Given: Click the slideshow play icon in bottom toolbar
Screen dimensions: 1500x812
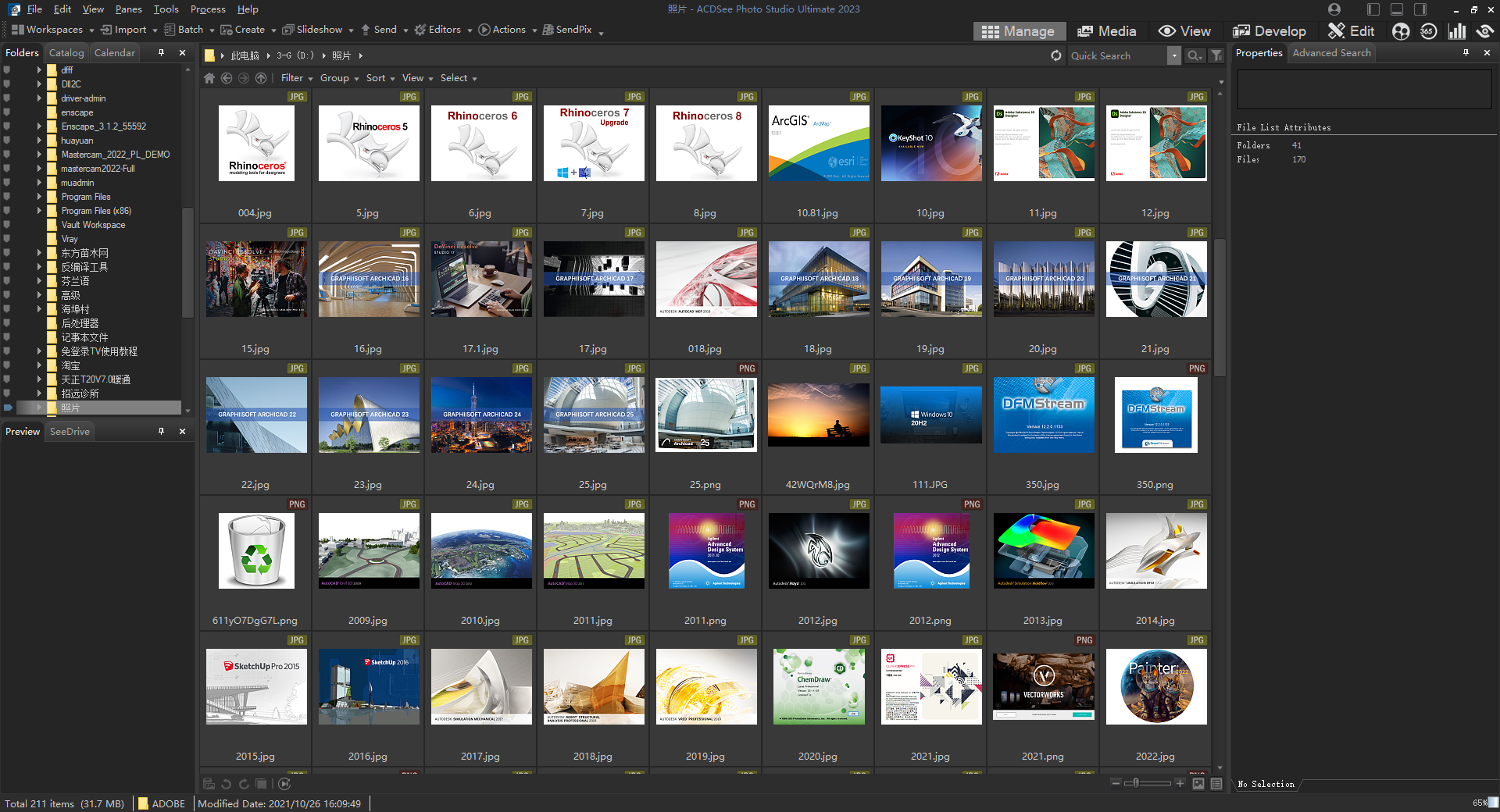Looking at the screenshot, I should click(x=284, y=784).
